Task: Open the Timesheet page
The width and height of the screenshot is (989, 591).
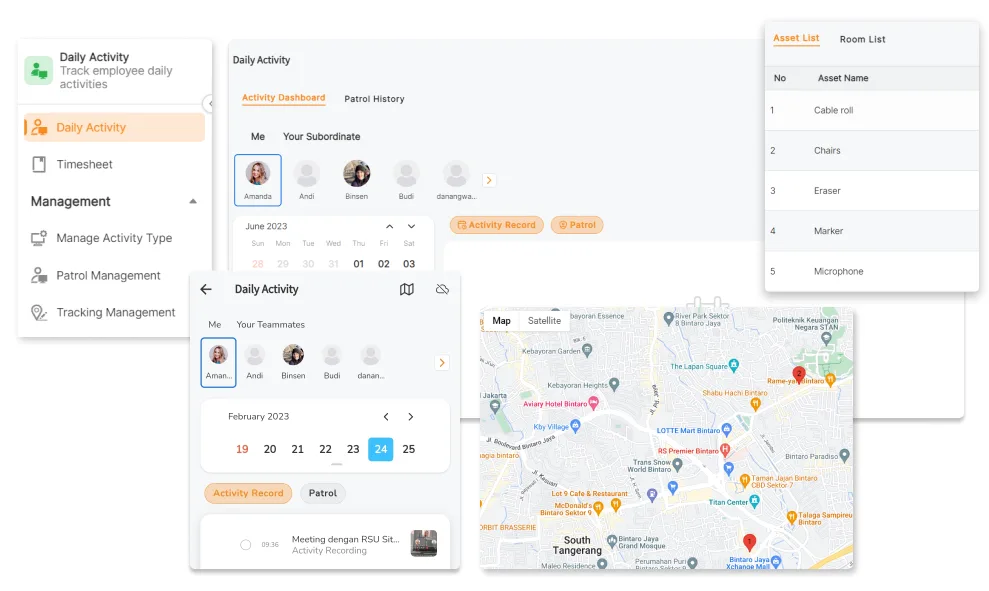Action: coord(84,164)
